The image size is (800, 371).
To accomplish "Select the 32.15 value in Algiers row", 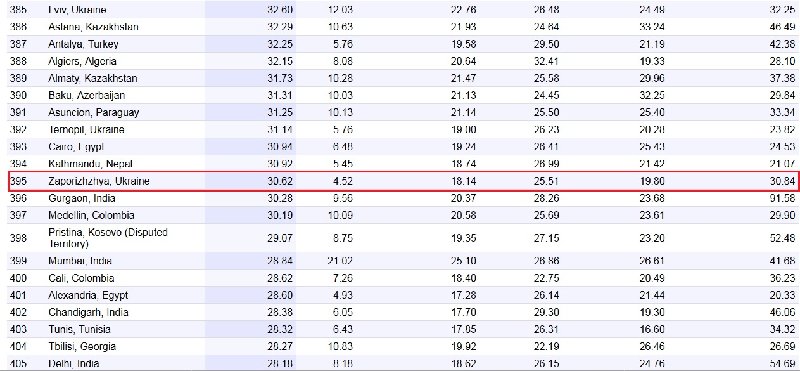I will 280,61.
